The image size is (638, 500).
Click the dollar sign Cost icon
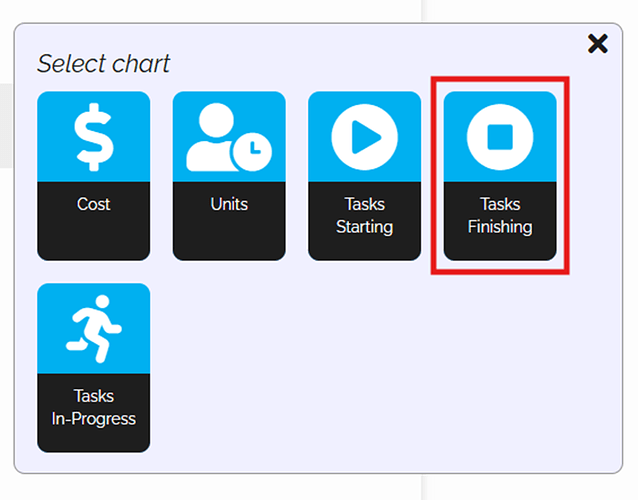tap(93, 136)
